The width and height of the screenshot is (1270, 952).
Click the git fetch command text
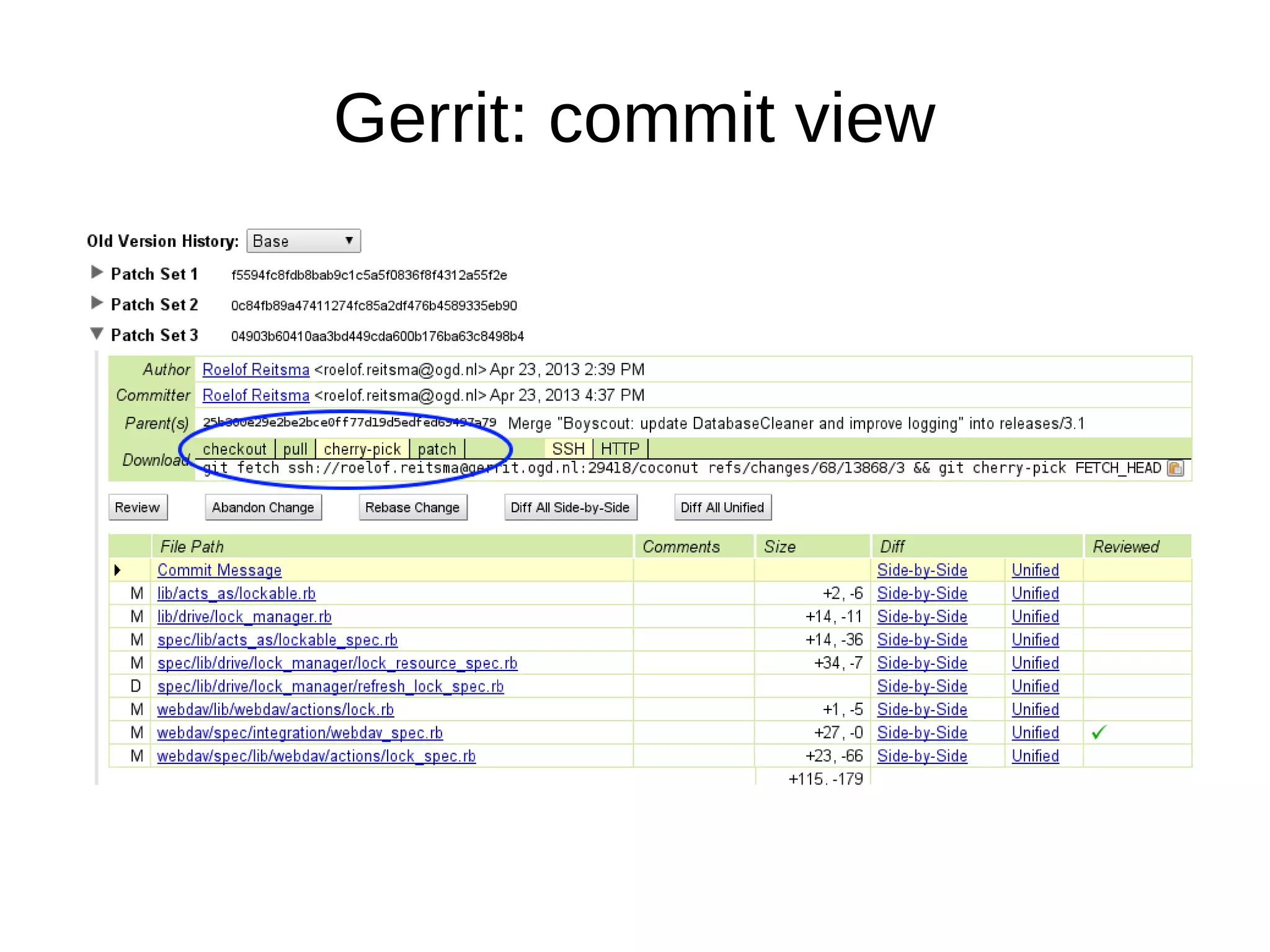tap(682, 468)
